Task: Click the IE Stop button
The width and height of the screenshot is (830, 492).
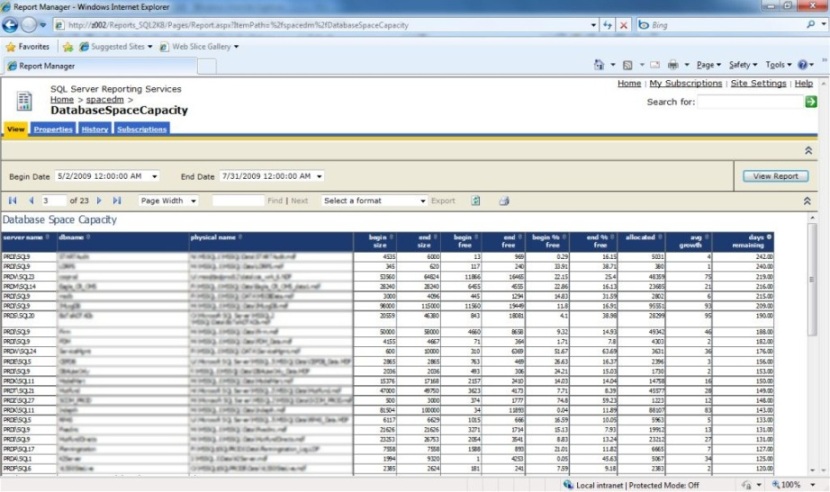Action: point(624,25)
